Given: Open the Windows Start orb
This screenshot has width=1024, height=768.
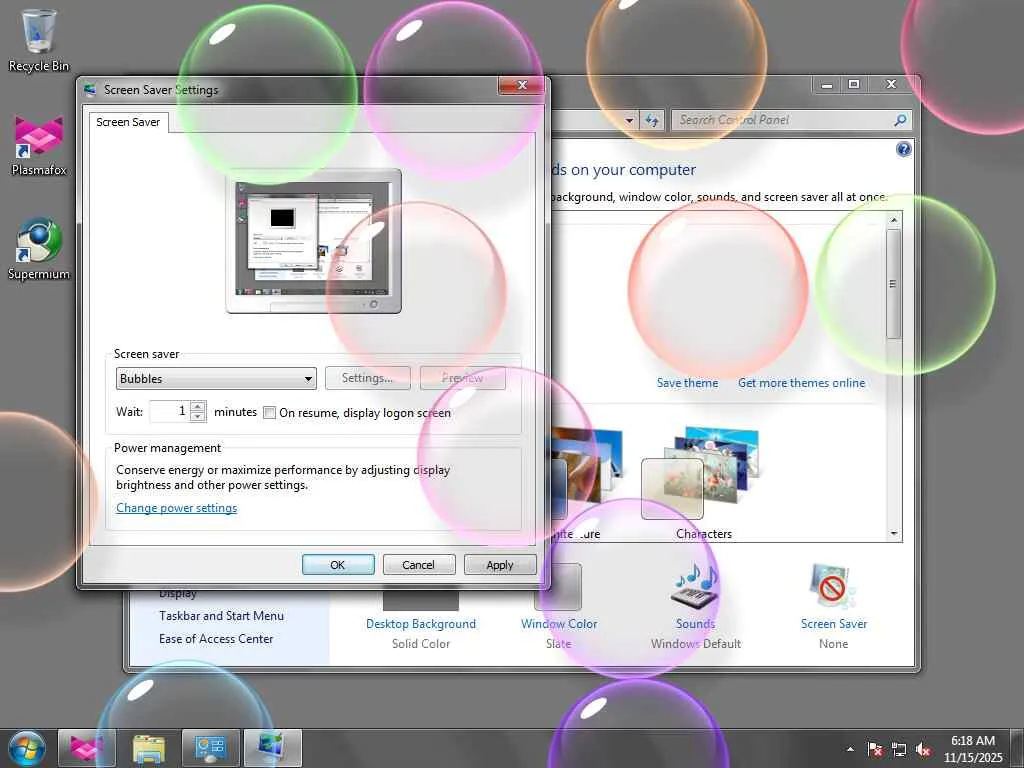Looking at the screenshot, I should point(27,748).
